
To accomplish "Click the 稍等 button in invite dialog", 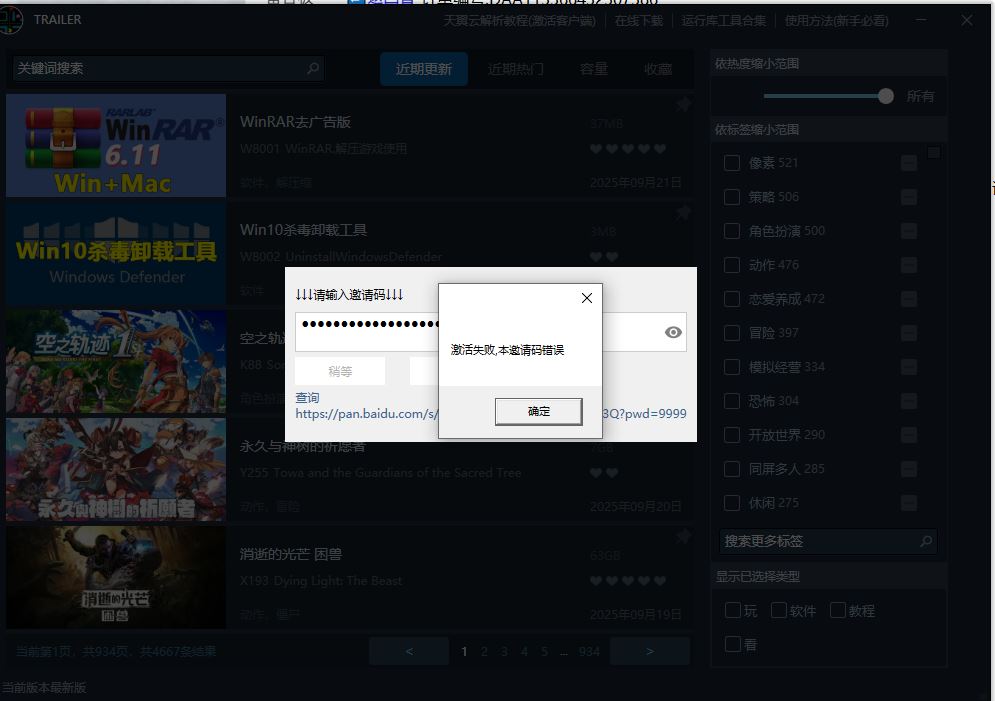I will pyautogui.click(x=340, y=371).
